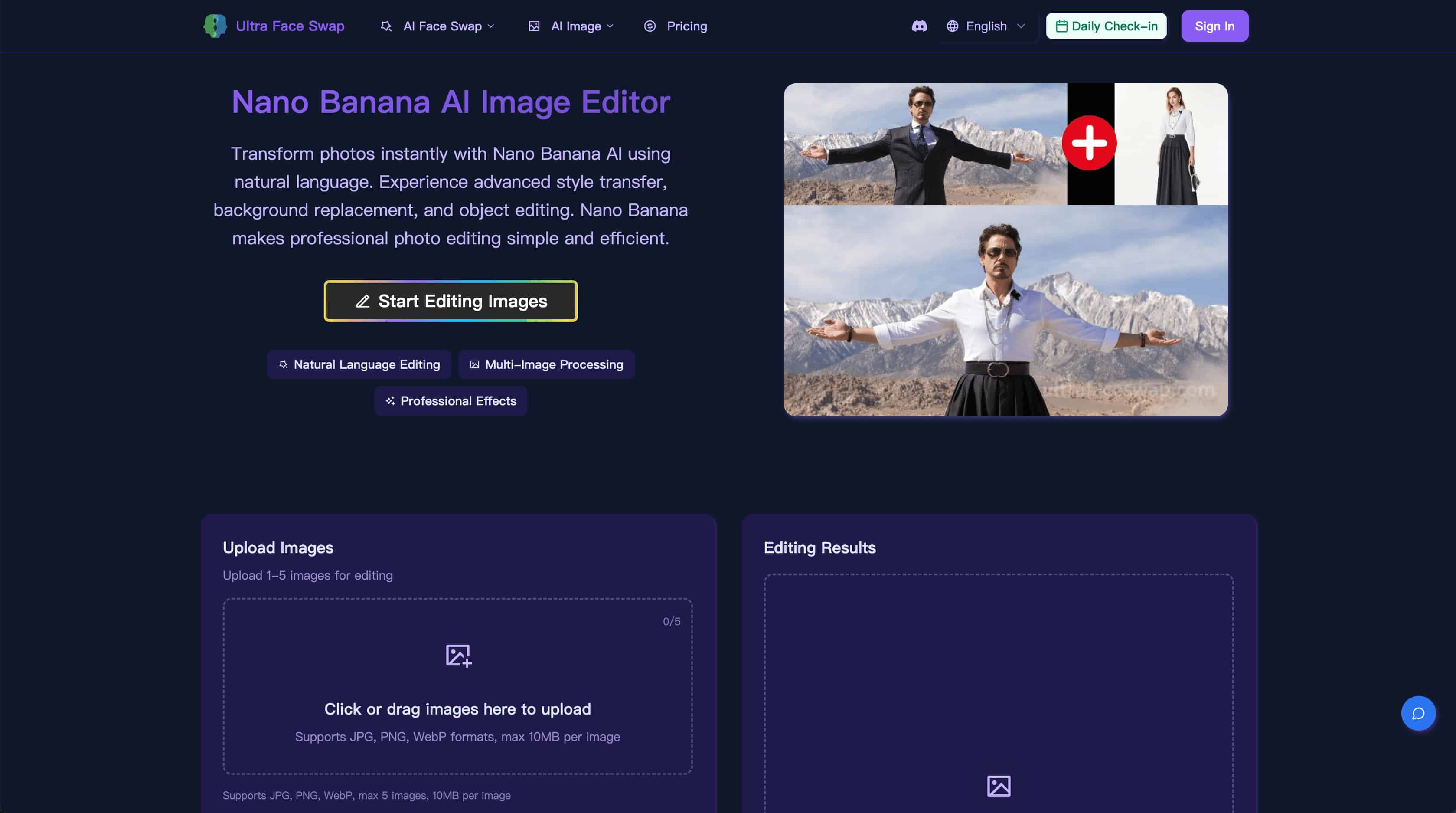Select the Multi-Image Processing badge
Screen dimensions: 1456x813
(x=545, y=365)
